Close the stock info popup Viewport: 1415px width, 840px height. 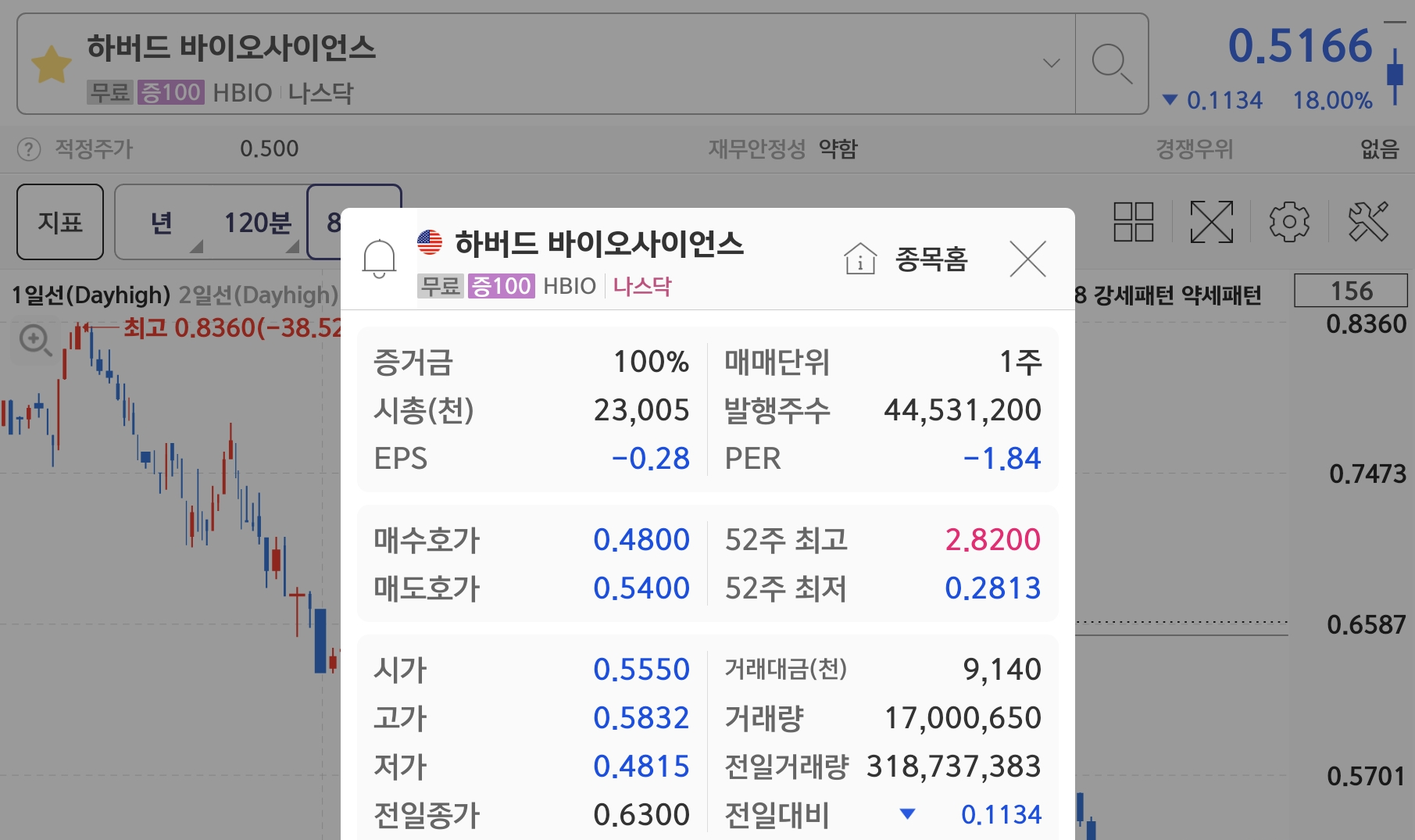(1027, 259)
